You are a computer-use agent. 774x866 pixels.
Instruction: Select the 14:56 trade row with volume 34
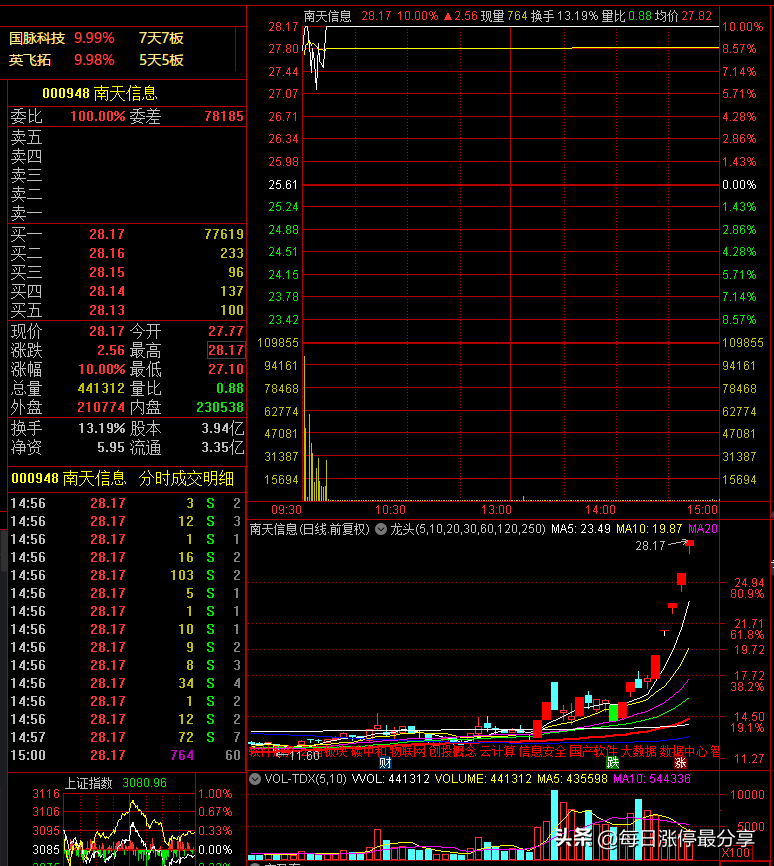point(126,683)
